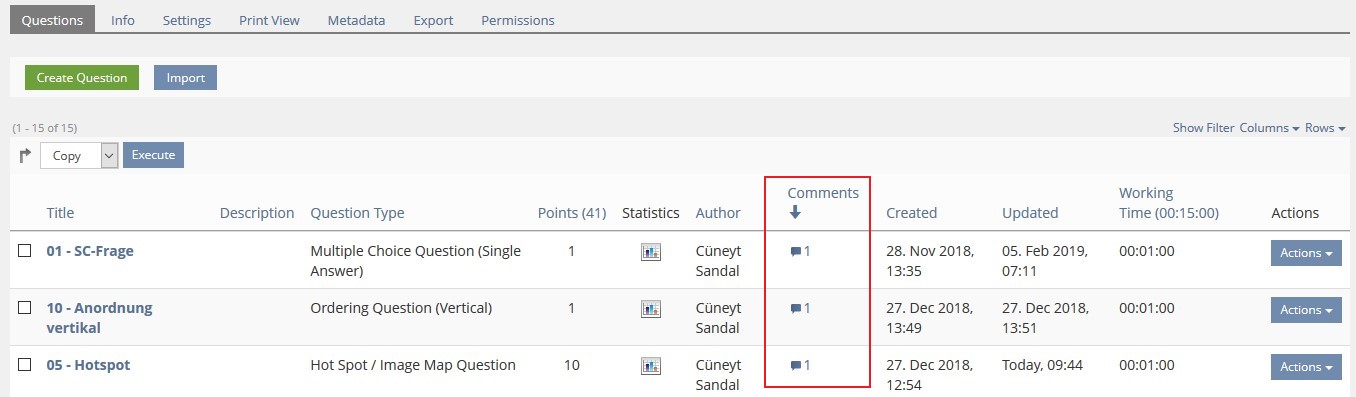Click the Create Question button
This screenshot has height=397, width=1356.
82,78
